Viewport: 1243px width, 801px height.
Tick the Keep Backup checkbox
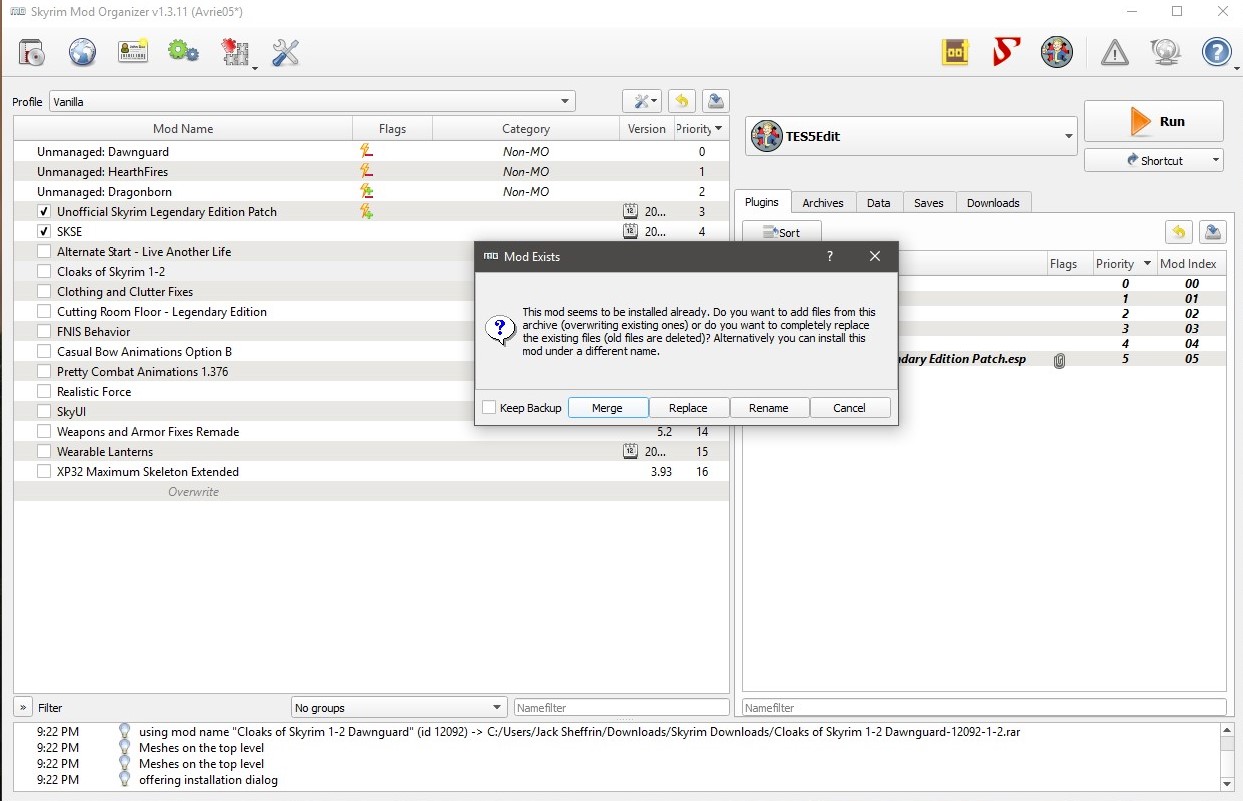[489, 408]
